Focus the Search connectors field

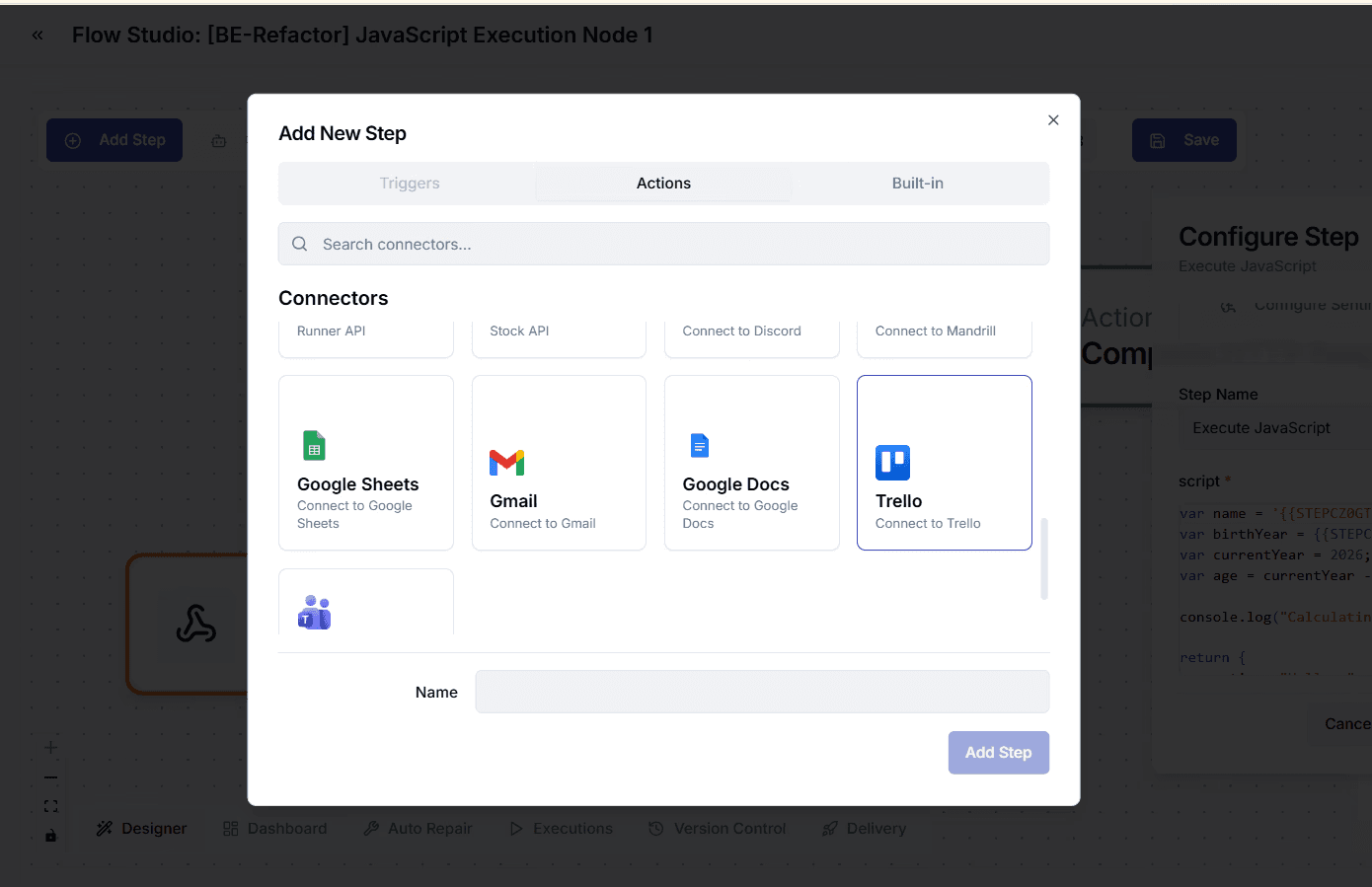(663, 244)
